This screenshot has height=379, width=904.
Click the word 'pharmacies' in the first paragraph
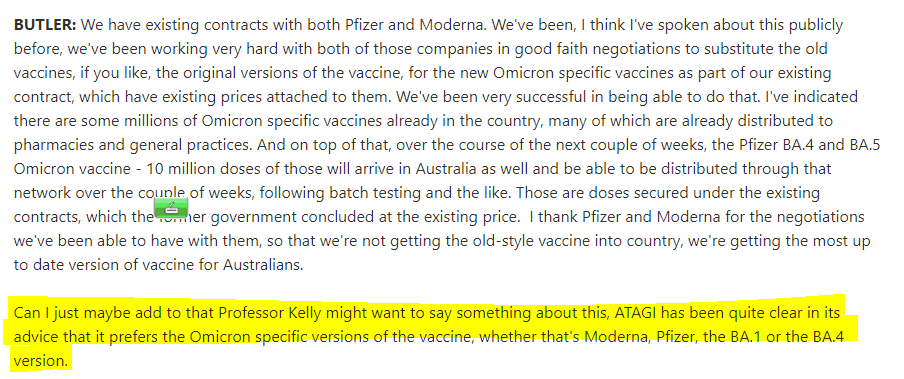46,145
